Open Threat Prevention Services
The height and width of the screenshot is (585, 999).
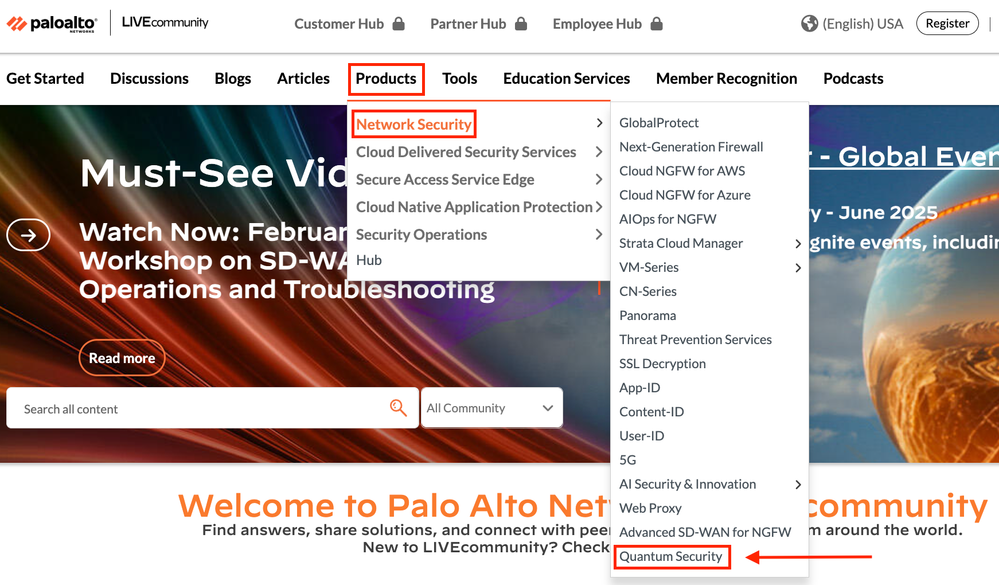pos(695,340)
